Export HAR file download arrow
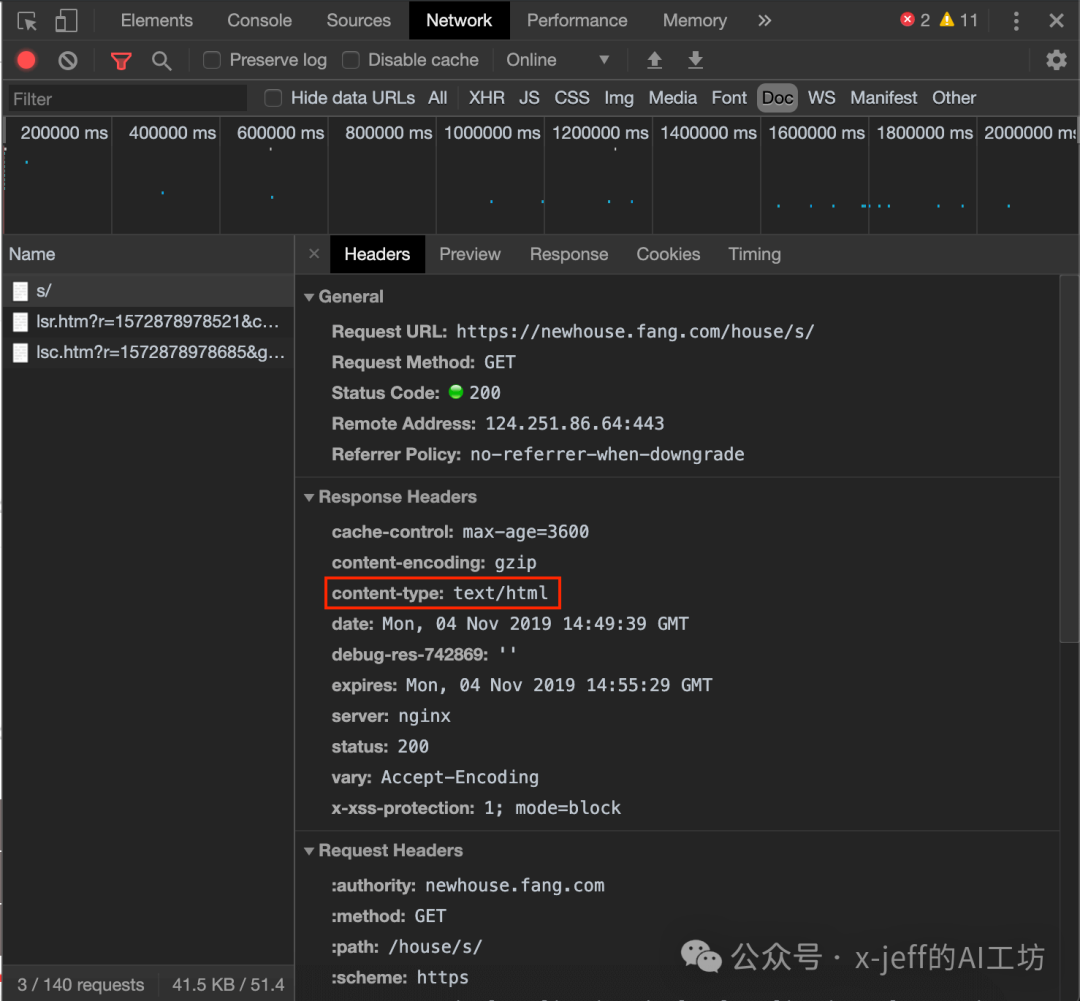Viewport: 1080px width, 1001px height. [x=696, y=60]
